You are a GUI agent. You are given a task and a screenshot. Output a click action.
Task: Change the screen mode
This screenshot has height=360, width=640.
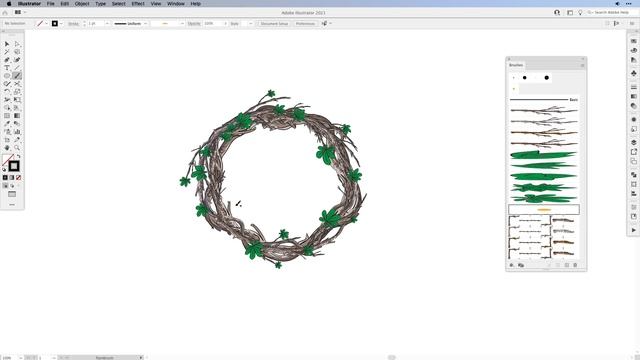point(12,194)
